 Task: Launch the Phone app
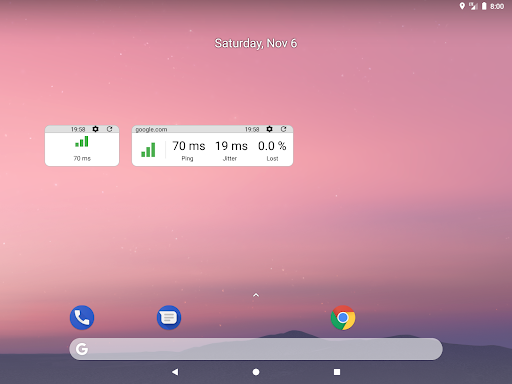(x=82, y=317)
